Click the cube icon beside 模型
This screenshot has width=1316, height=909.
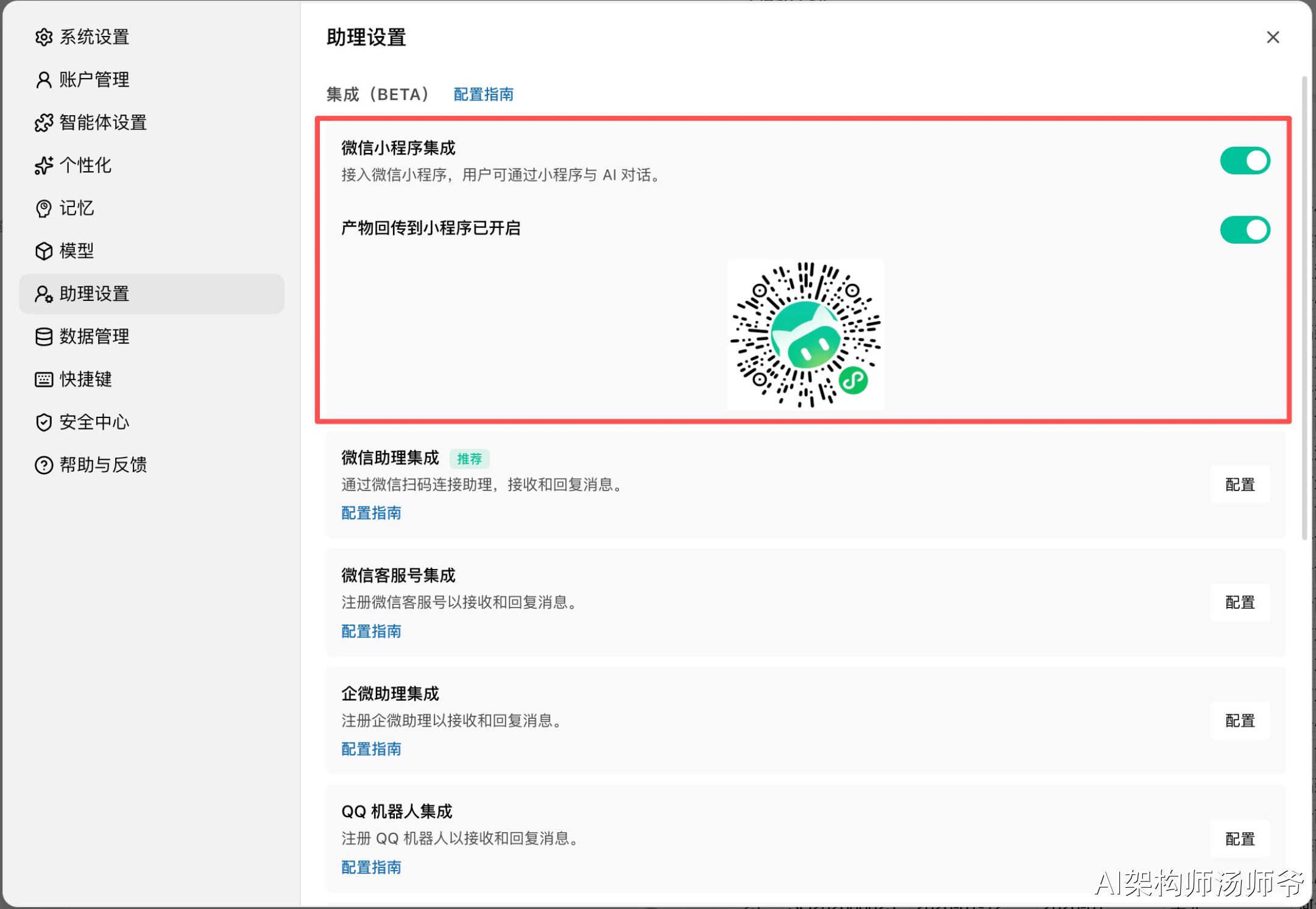(44, 251)
